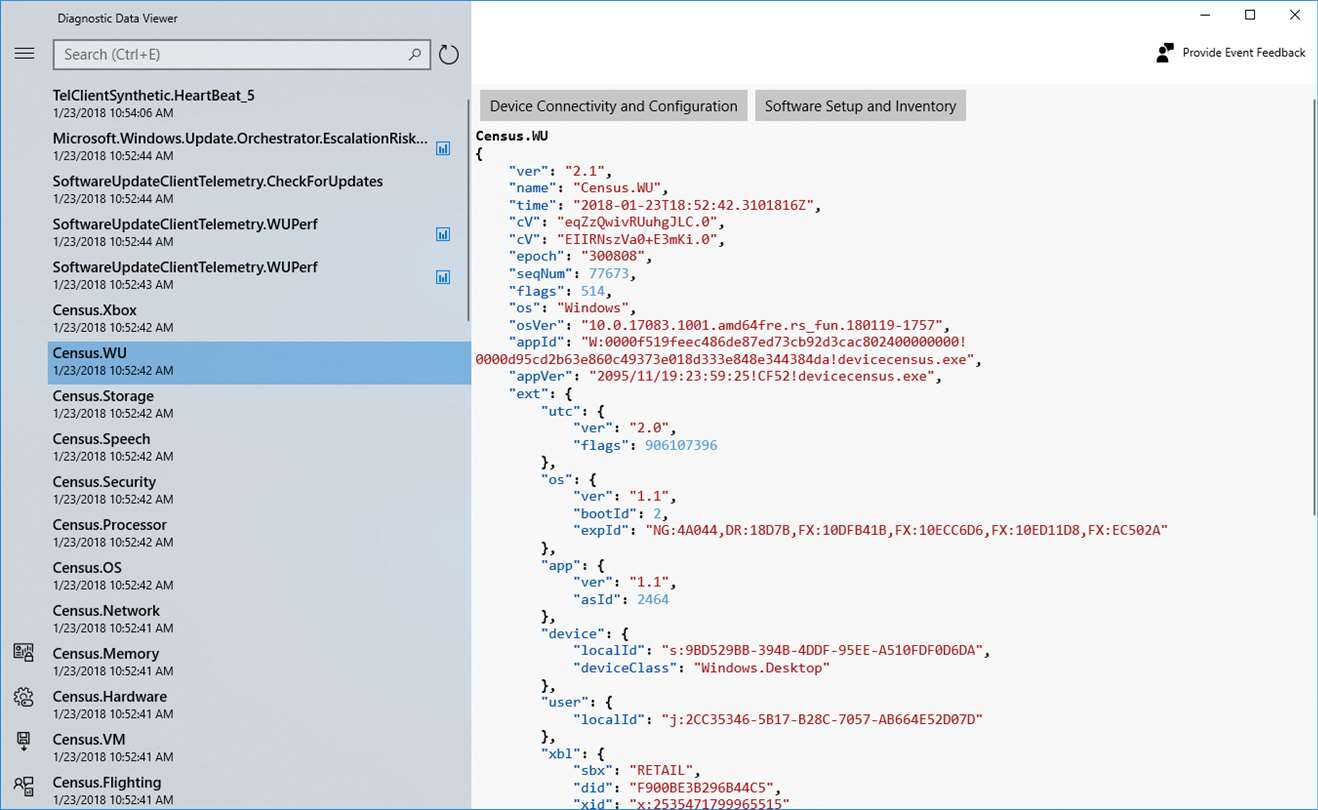Open the Census.Flighting event
1318x810 pixels.
pos(258,791)
